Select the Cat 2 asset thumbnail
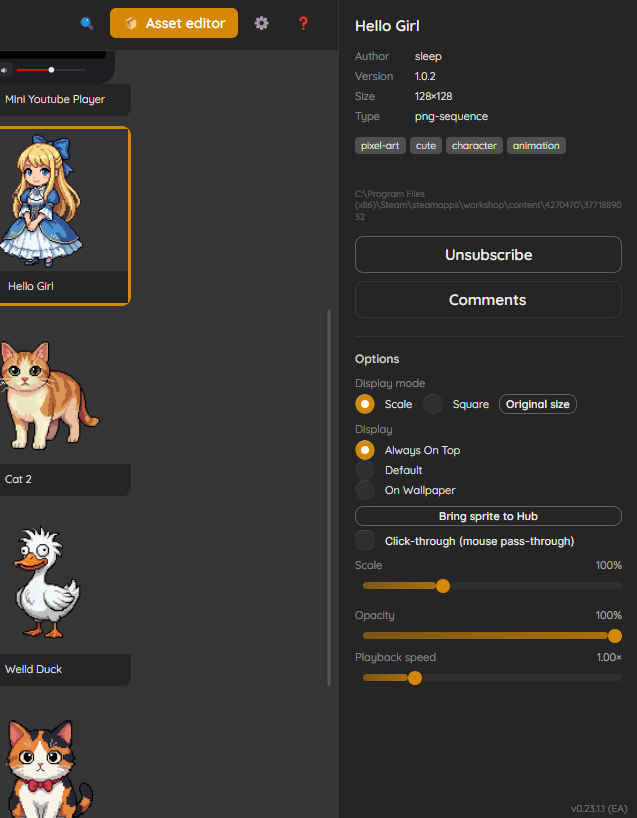637x818 pixels. point(48,395)
